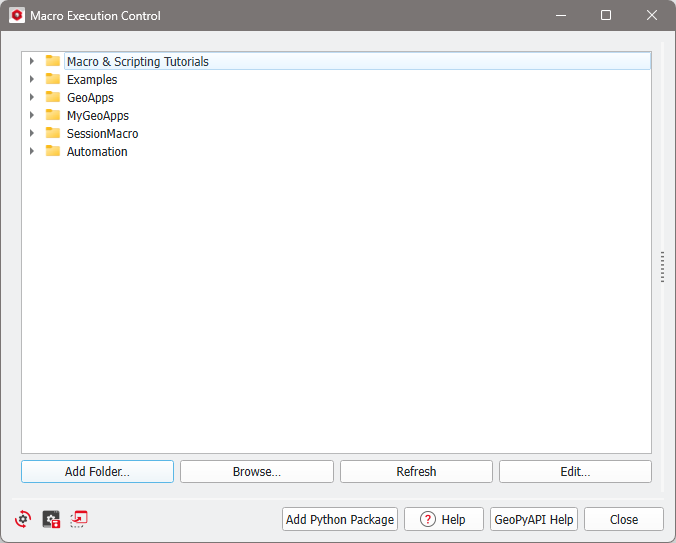Refresh the macro list
676x543 pixels.
pyautogui.click(x=416, y=471)
